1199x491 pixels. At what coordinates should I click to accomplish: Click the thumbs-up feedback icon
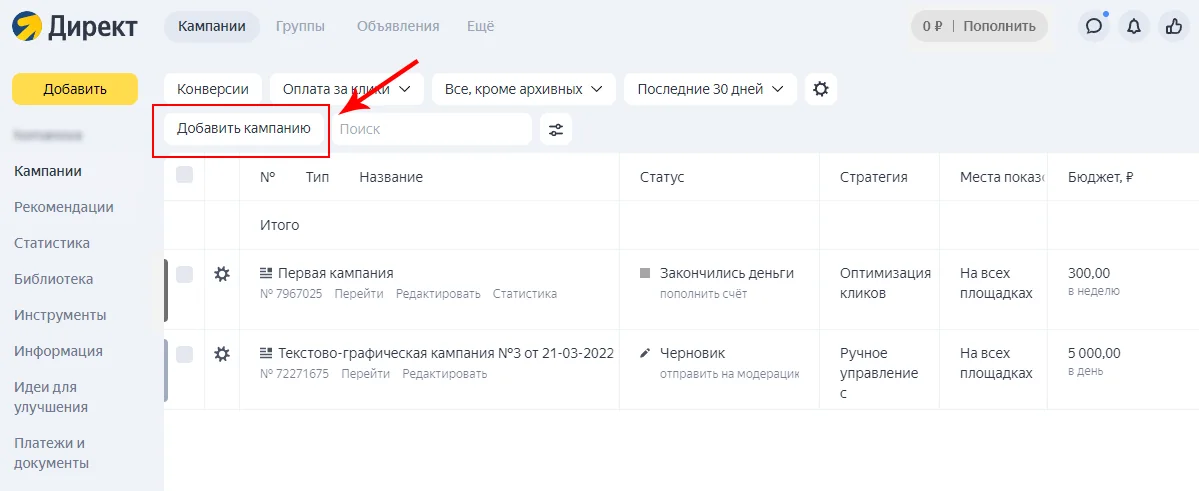click(x=1174, y=26)
